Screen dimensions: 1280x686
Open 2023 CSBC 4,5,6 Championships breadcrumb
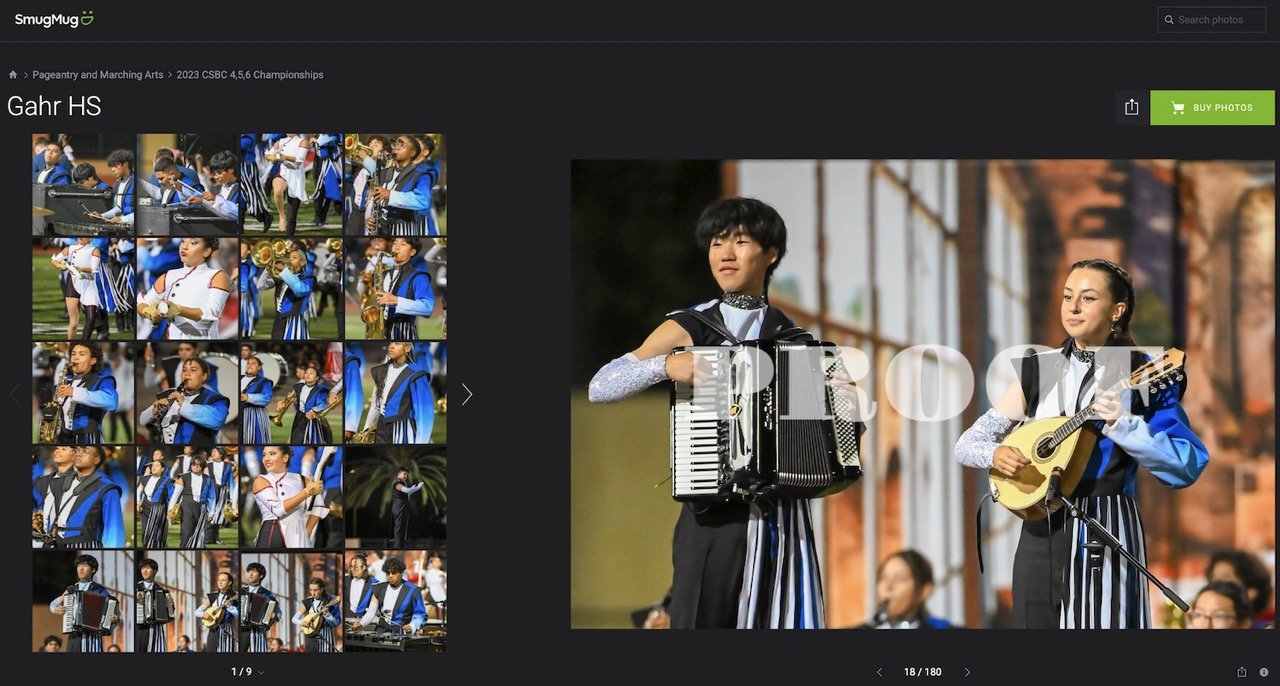250,75
